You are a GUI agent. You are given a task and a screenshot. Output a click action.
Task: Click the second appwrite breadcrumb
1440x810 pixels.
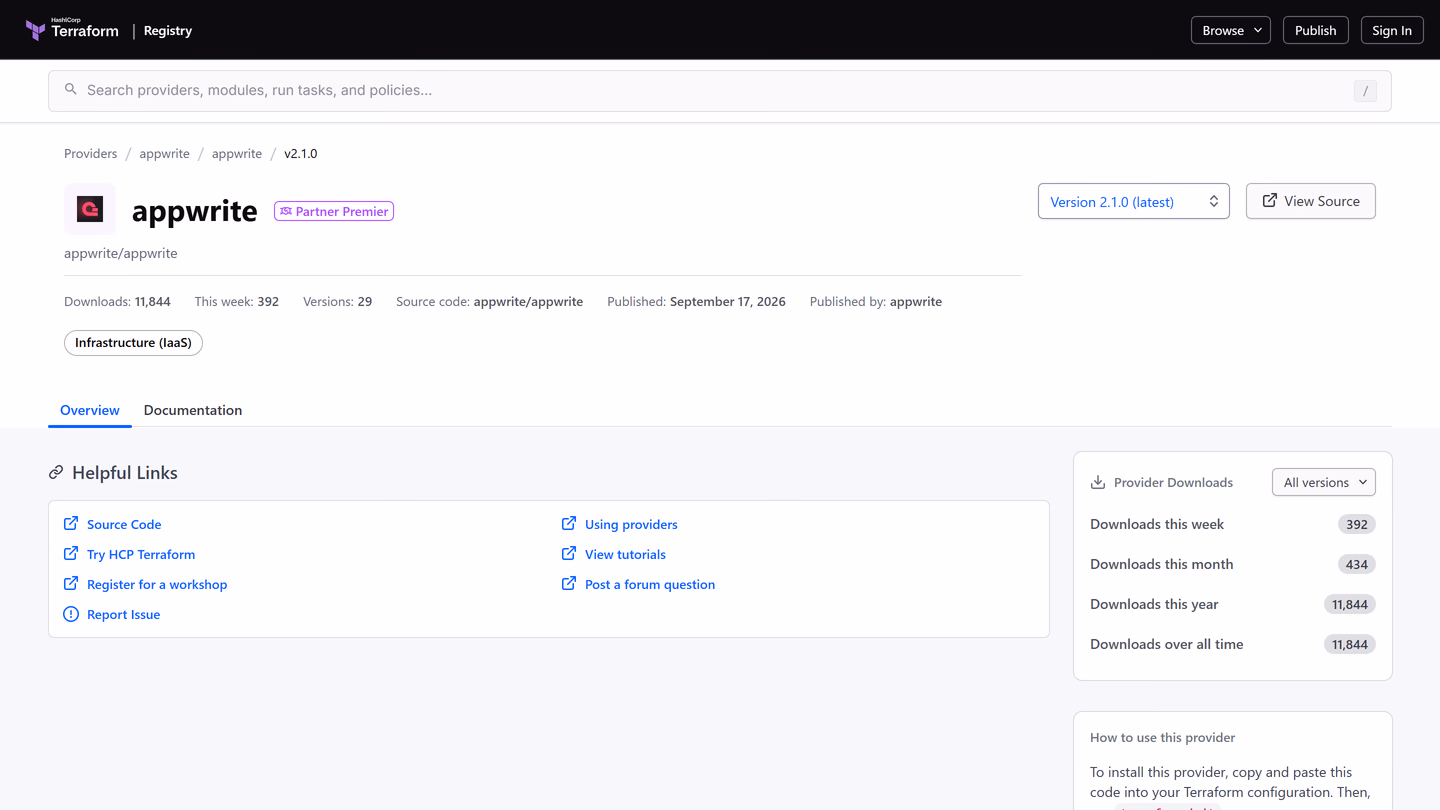(237, 153)
